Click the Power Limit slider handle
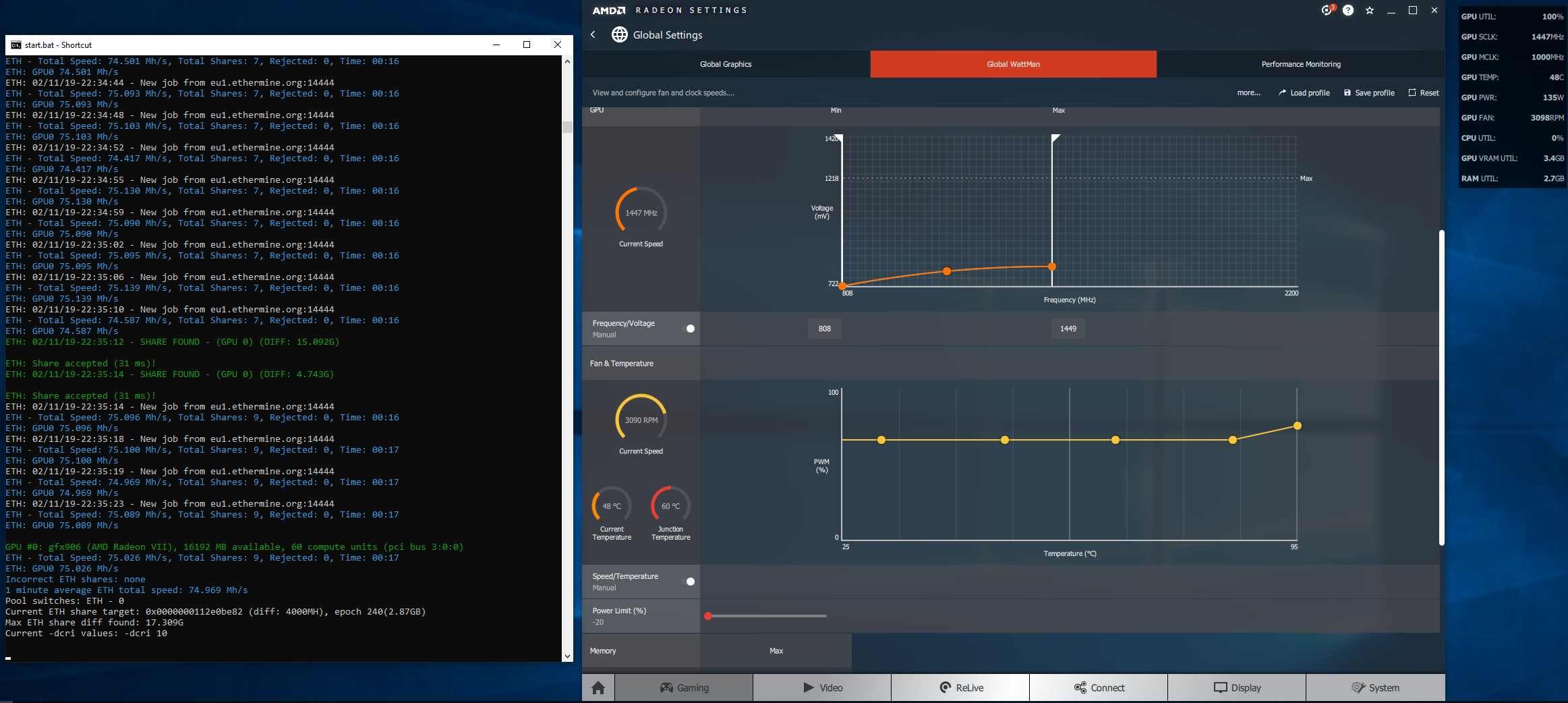The image size is (1568, 703). pos(708,616)
